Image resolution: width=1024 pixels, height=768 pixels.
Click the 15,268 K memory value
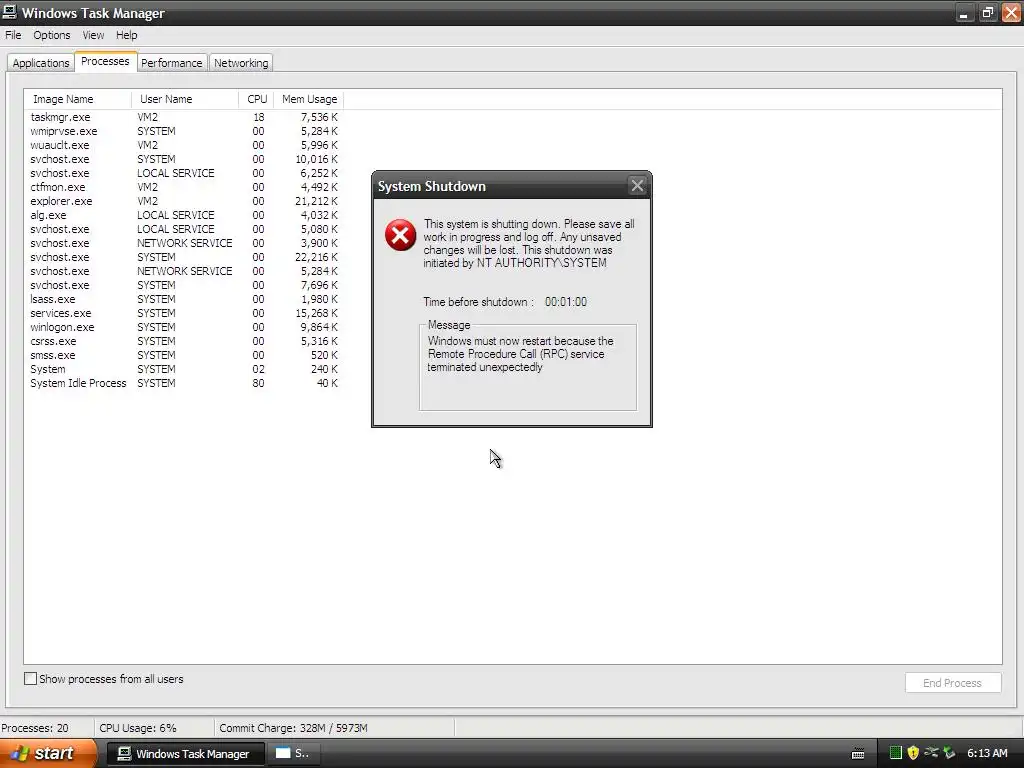pos(316,313)
